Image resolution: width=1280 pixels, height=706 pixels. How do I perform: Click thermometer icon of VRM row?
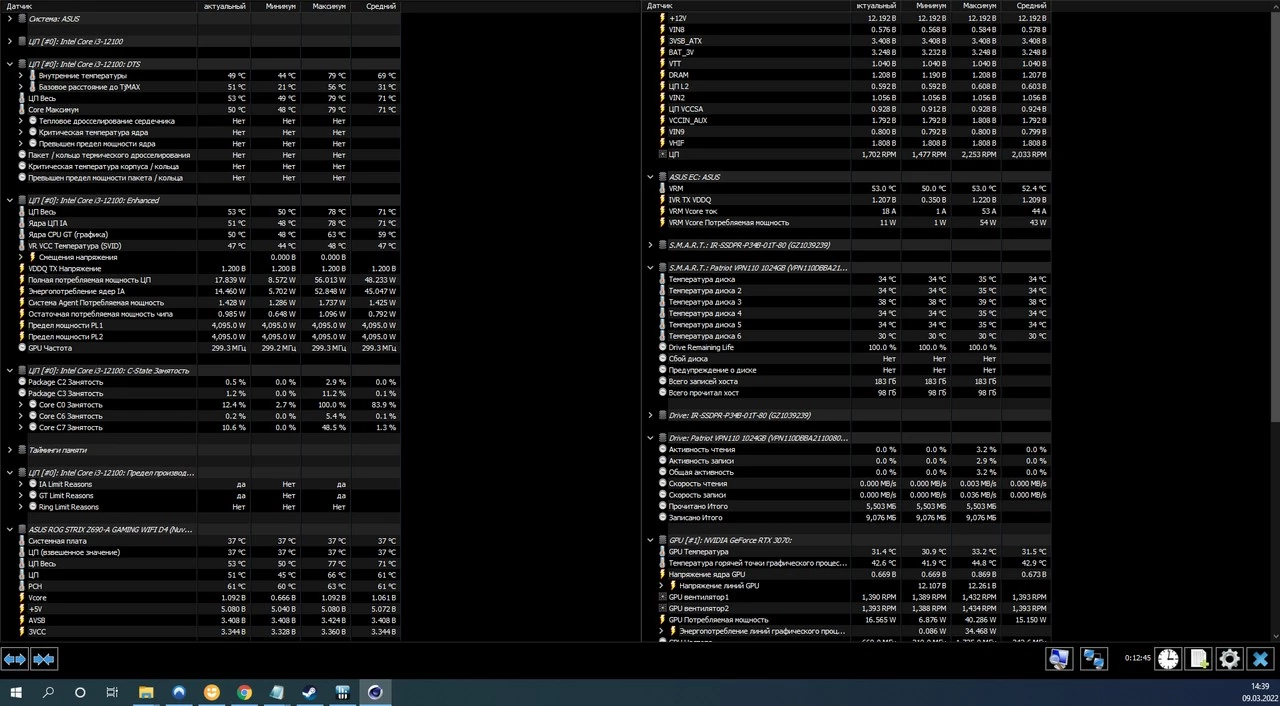[662, 188]
